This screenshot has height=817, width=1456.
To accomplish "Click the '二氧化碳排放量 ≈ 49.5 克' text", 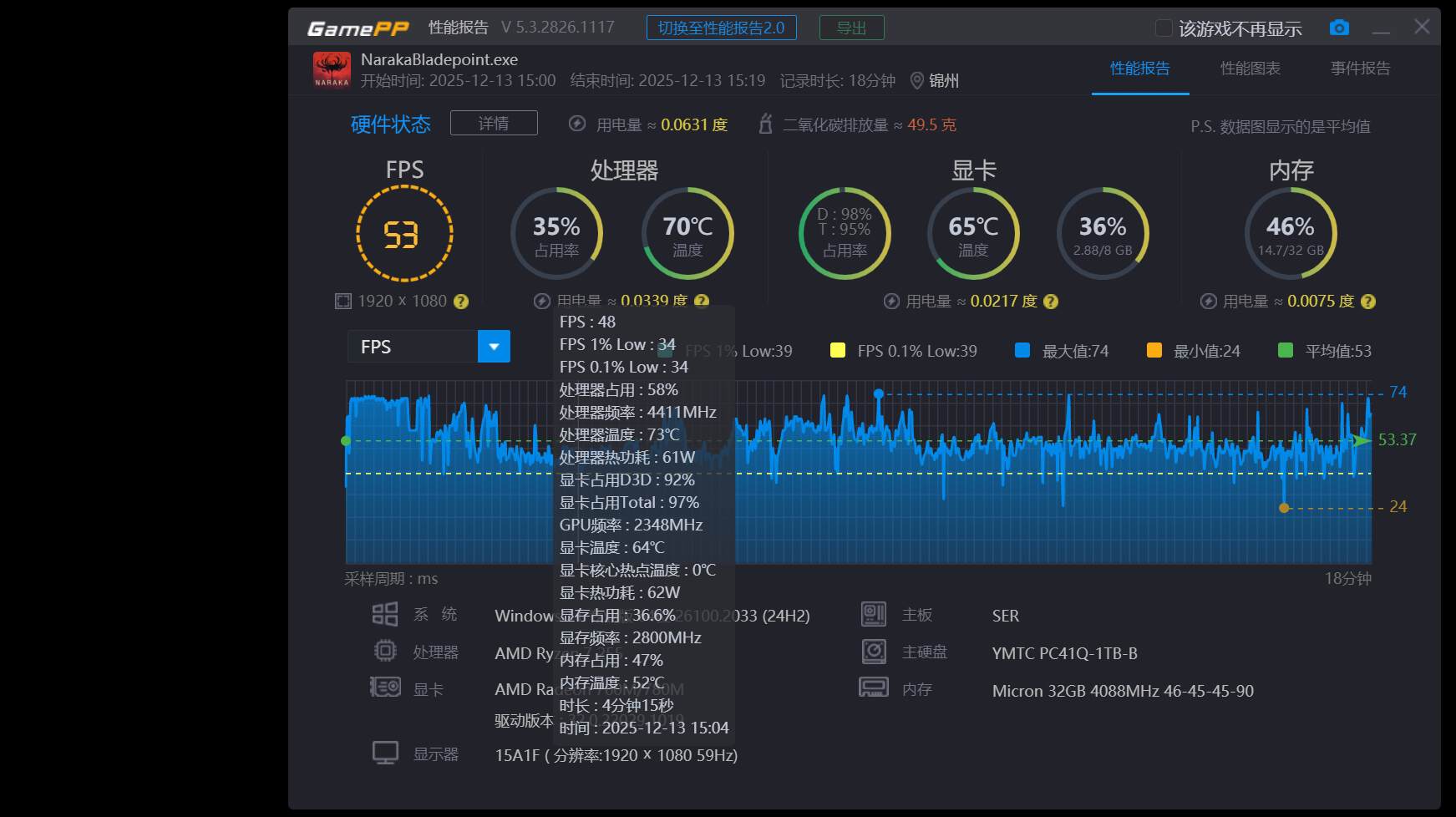I will click(x=870, y=124).
